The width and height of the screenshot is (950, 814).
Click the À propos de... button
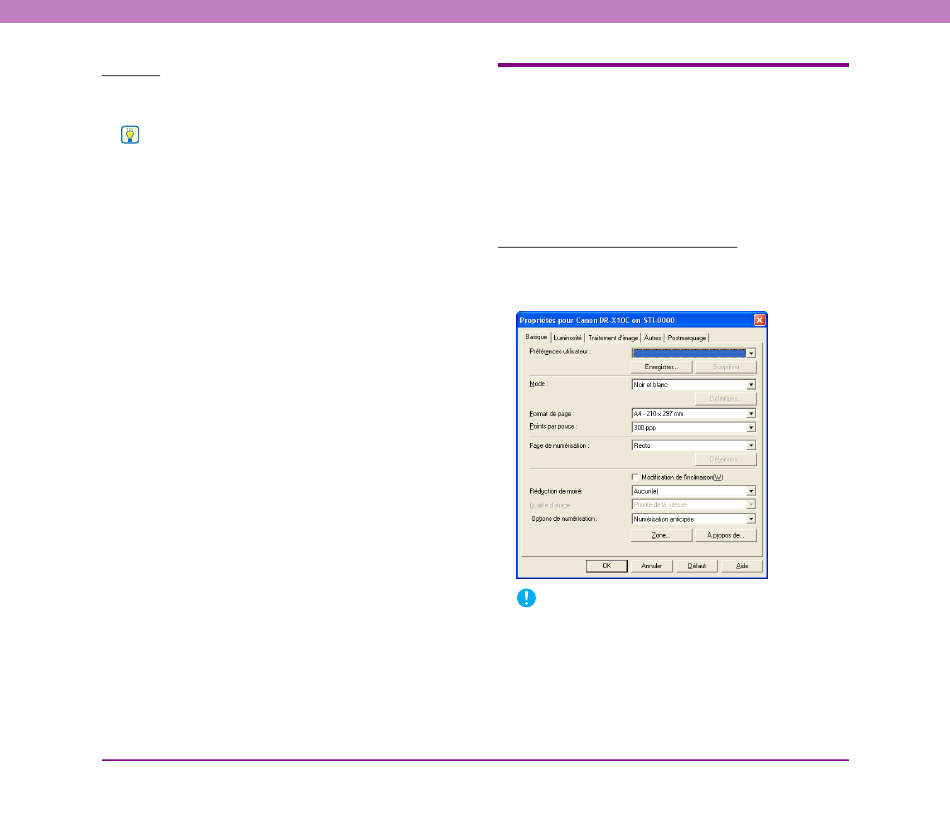pyautogui.click(x=726, y=535)
